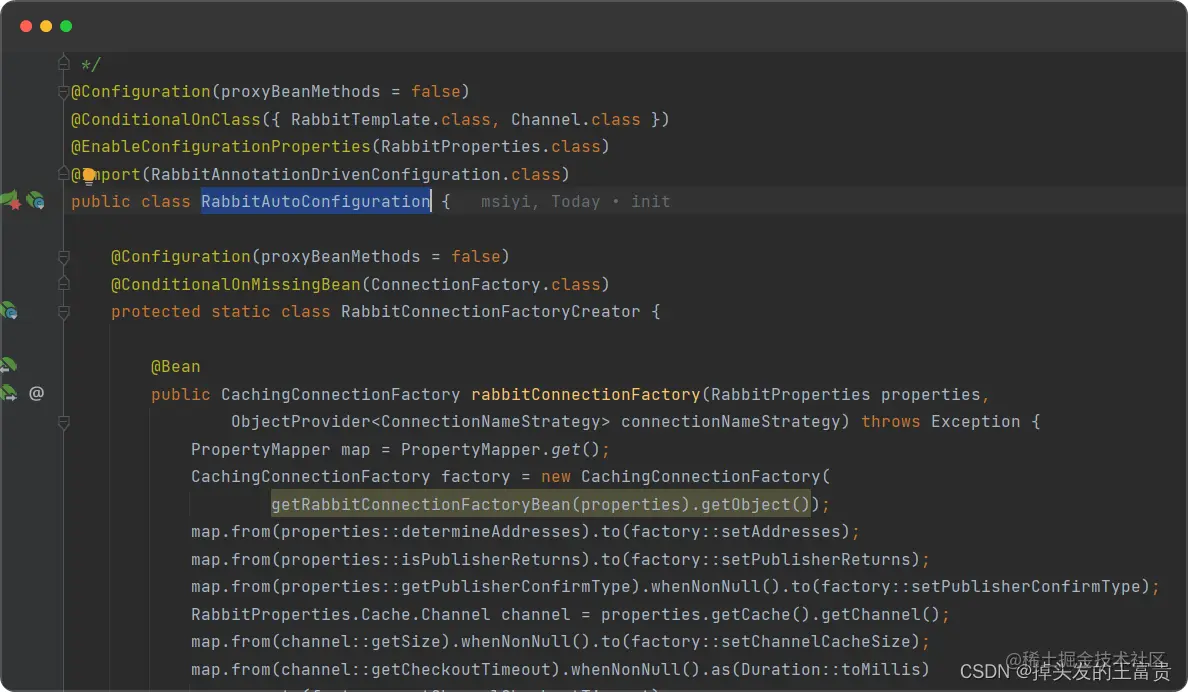Click the rabbitConnectionFactory method name

tap(586, 394)
